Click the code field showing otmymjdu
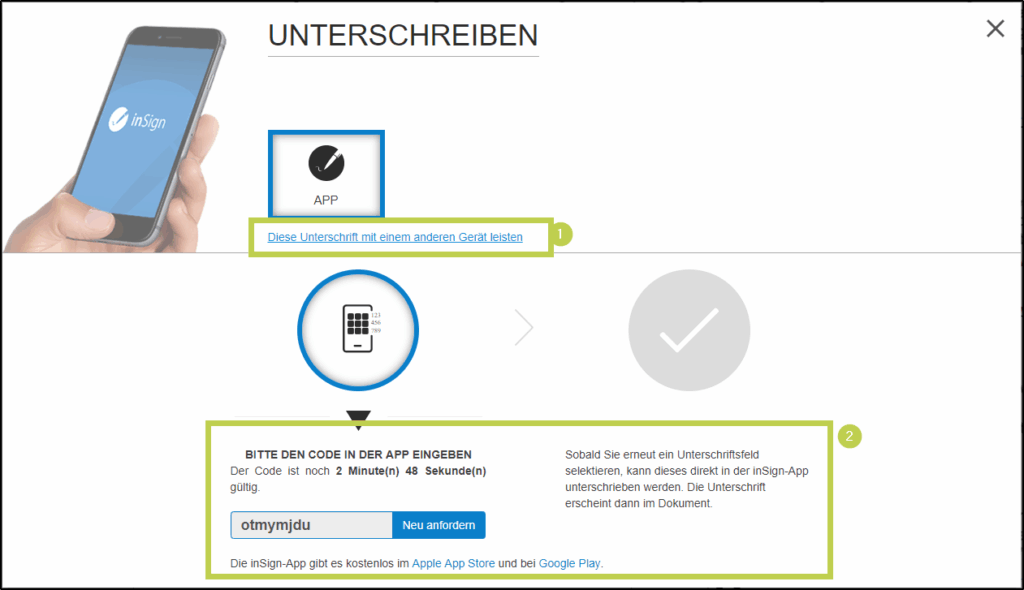This screenshot has width=1024, height=590. (x=311, y=525)
